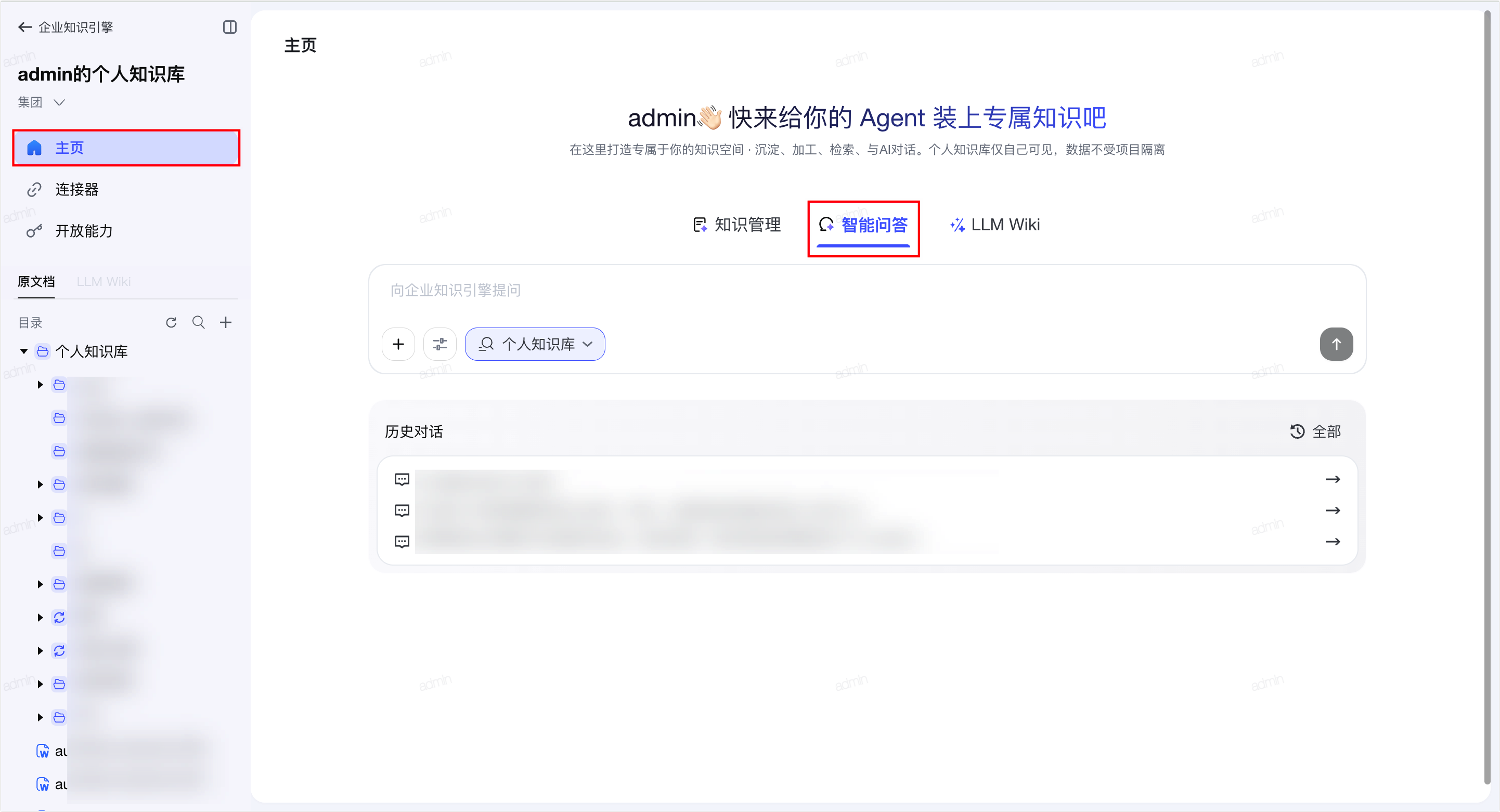Search the 目录 directory

(x=199, y=322)
